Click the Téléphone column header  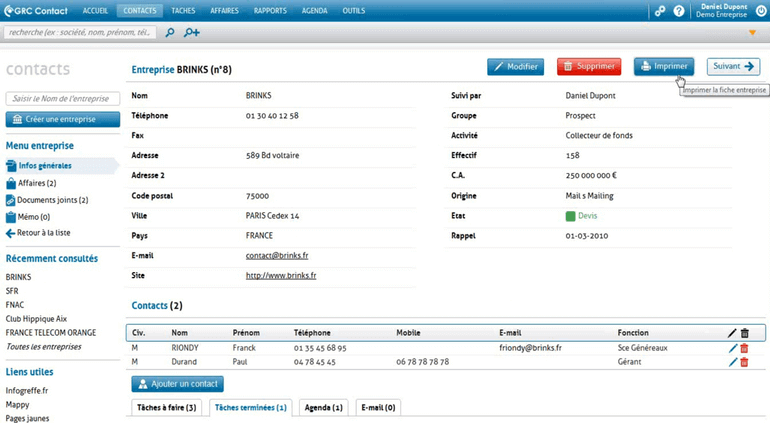312,333
